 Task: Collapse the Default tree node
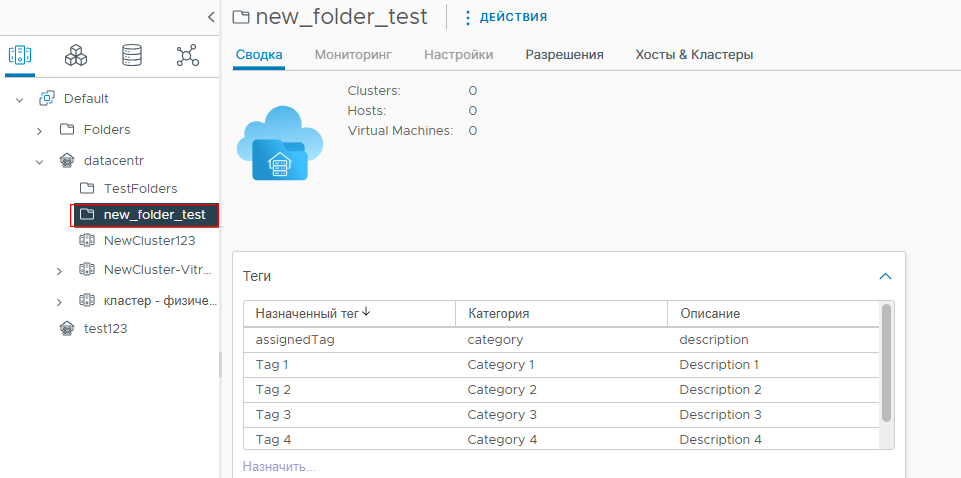point(20,99)
